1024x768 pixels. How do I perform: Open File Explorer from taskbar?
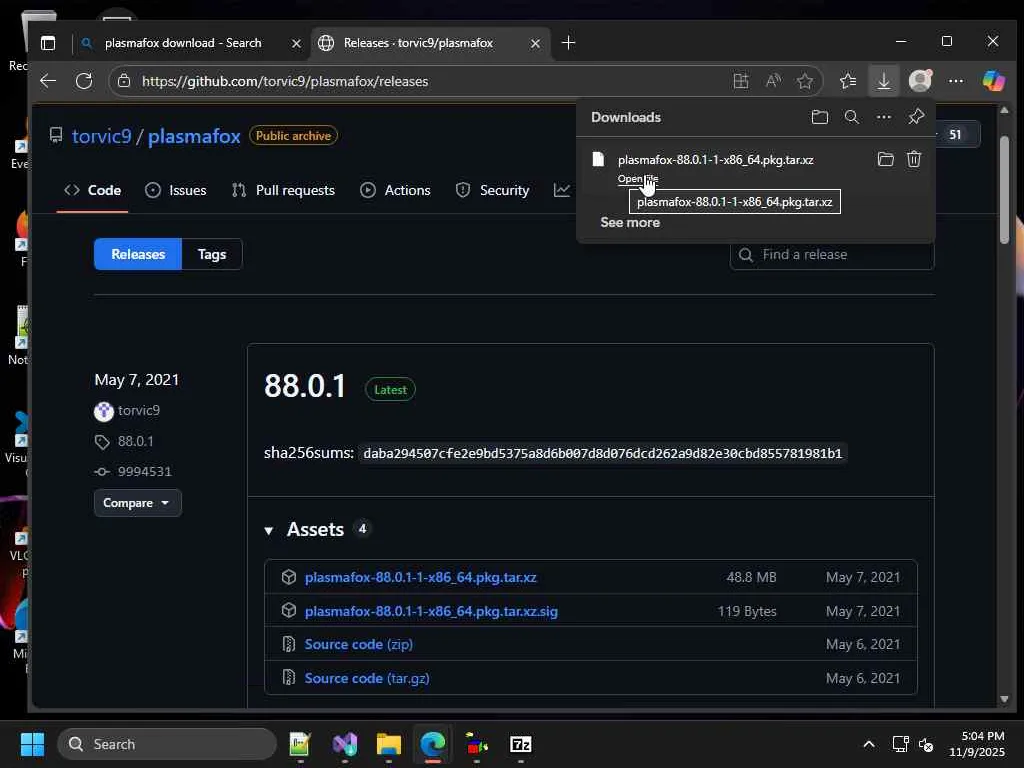[x=389, y=744]
